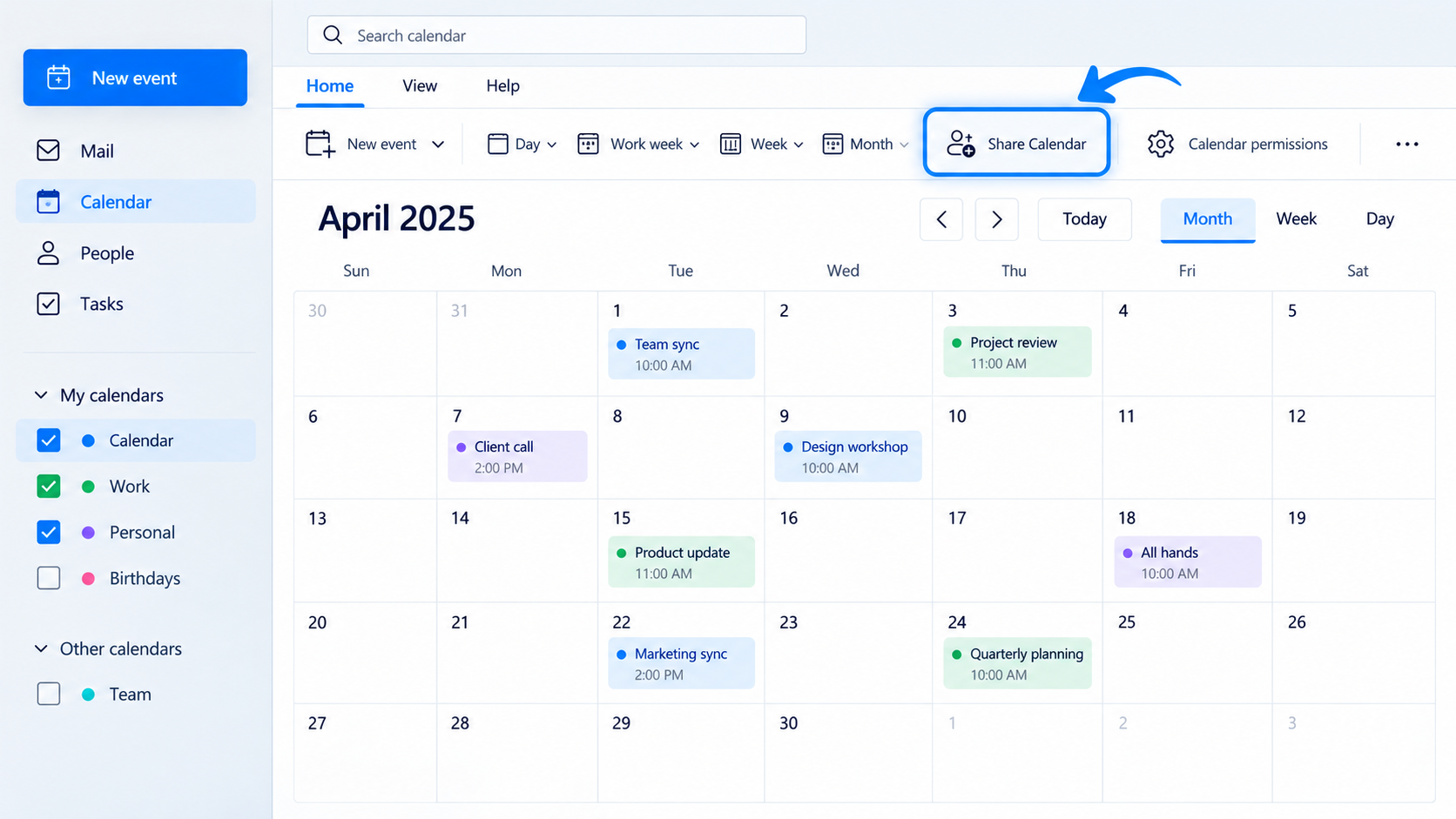Screen dimensions: 1456x819
Task: Open the Quarterly planning event on April 24
Action: (x=1017, y=663)
